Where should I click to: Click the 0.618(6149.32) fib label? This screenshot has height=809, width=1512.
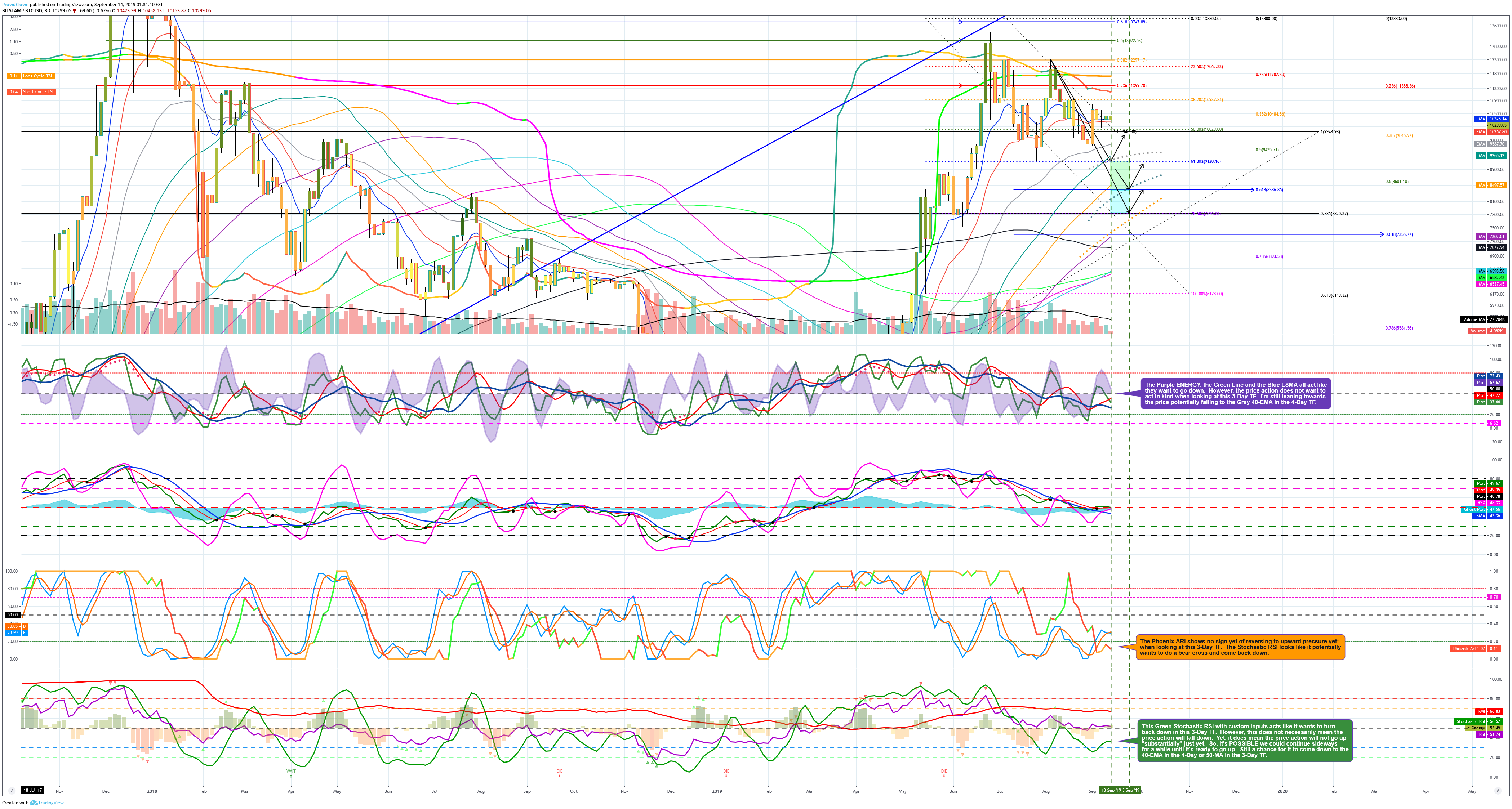point(1334,295)
